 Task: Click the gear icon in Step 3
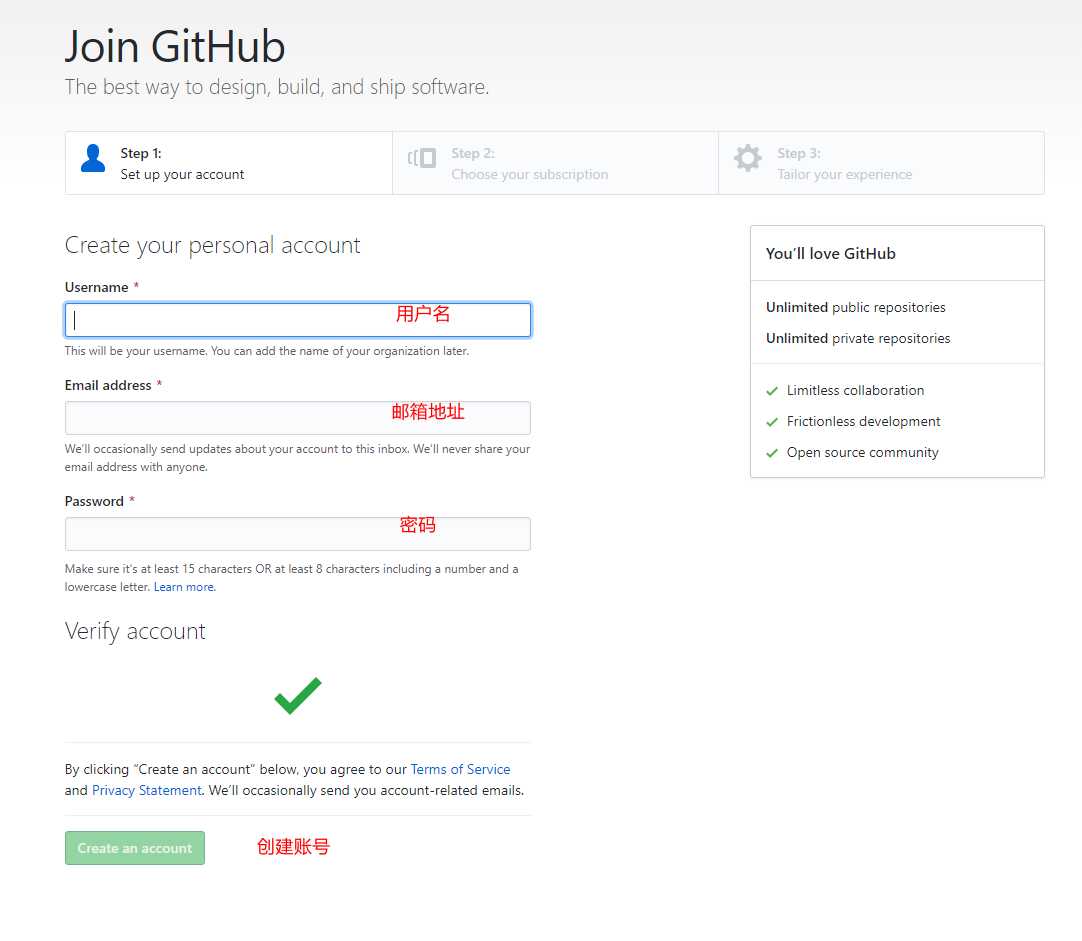coord(747,158)
